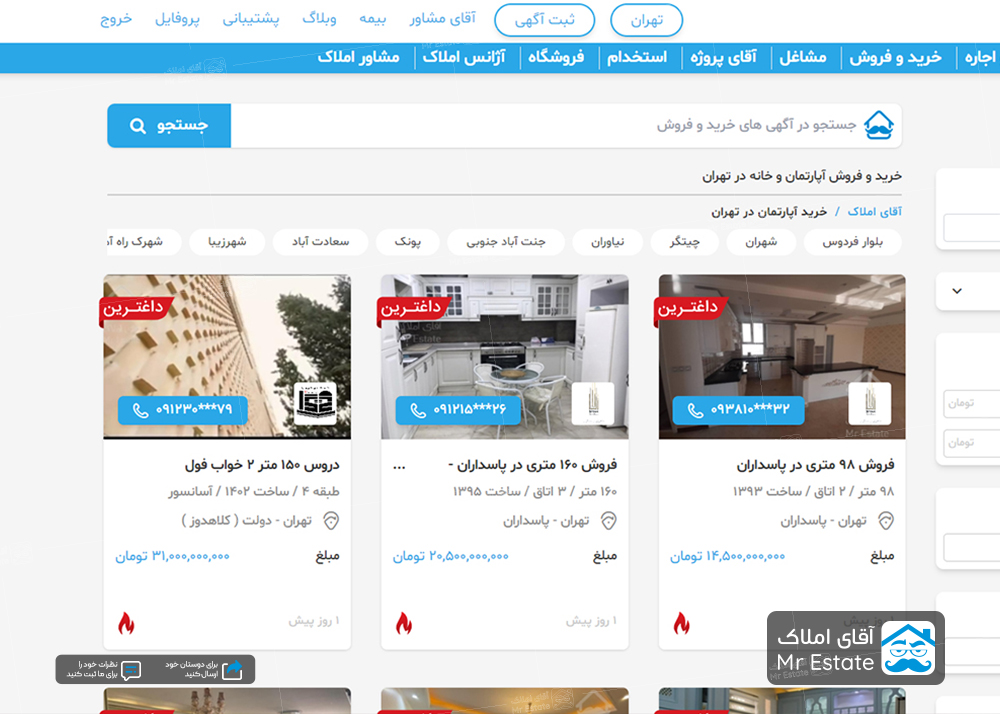This screenshot has height=714, width=1000.
Task: Click the magnifier icon in the جستجو button
Action: 138,126
